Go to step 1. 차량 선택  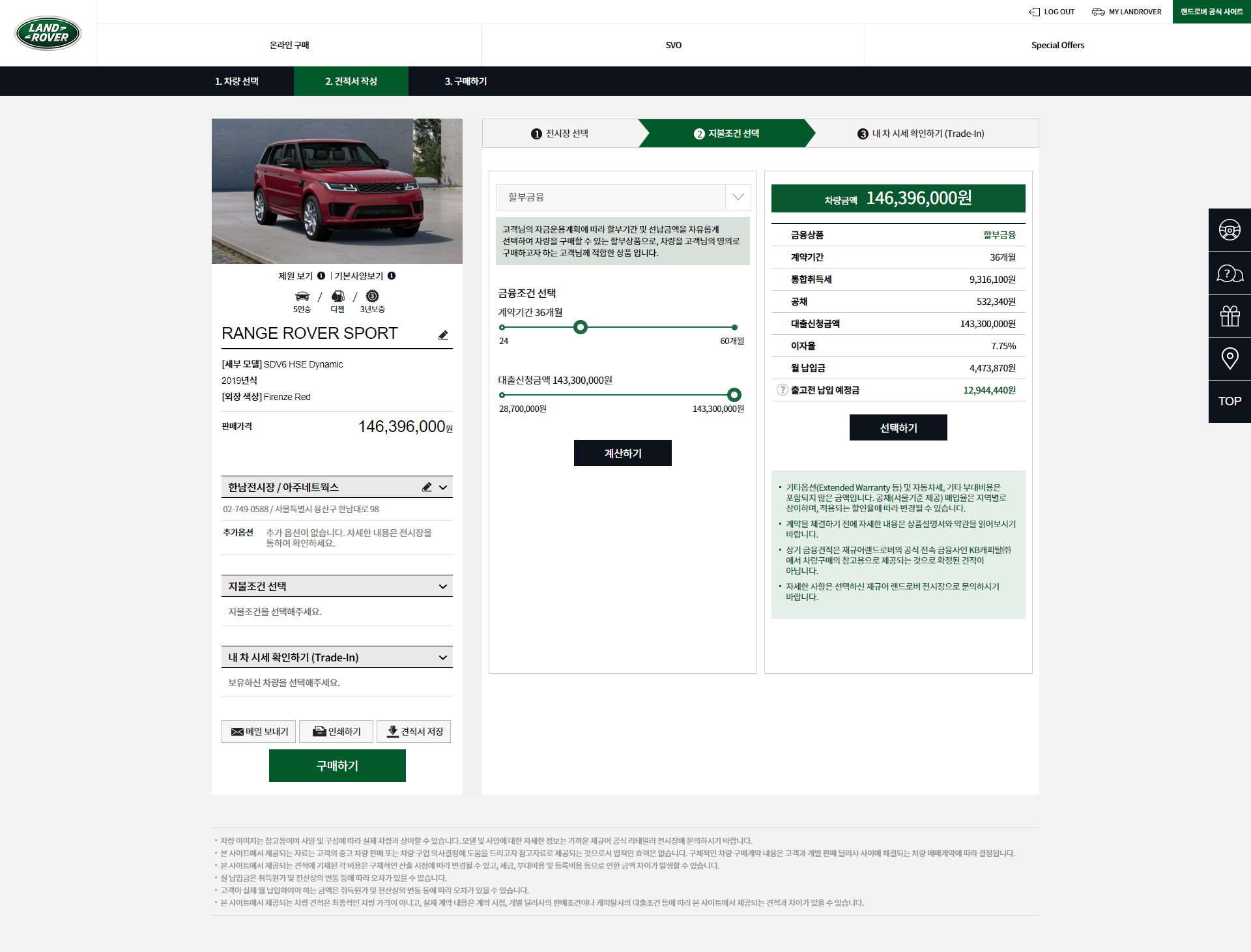pos(237,81)
